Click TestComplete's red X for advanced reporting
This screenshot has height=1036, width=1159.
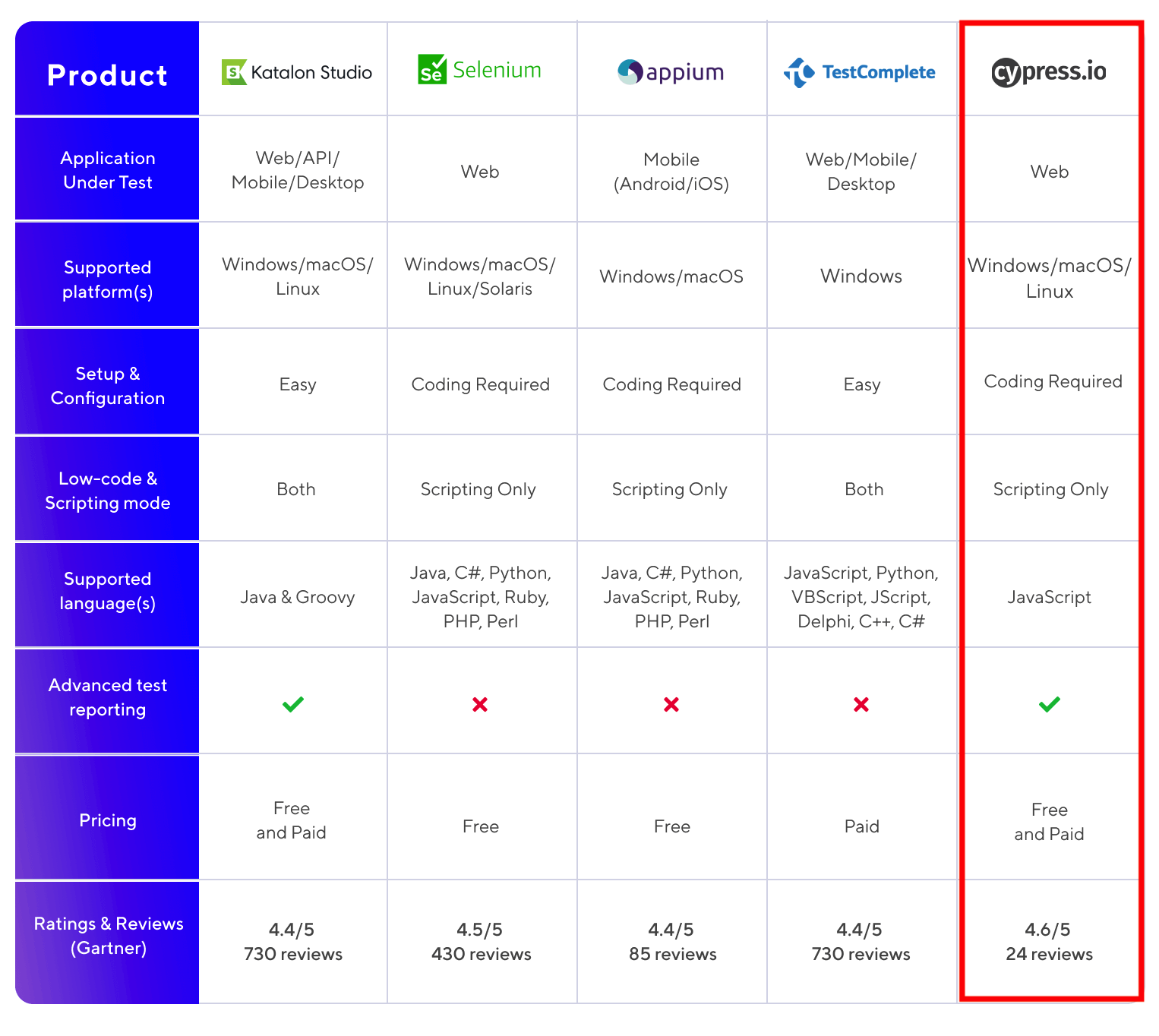861,705
